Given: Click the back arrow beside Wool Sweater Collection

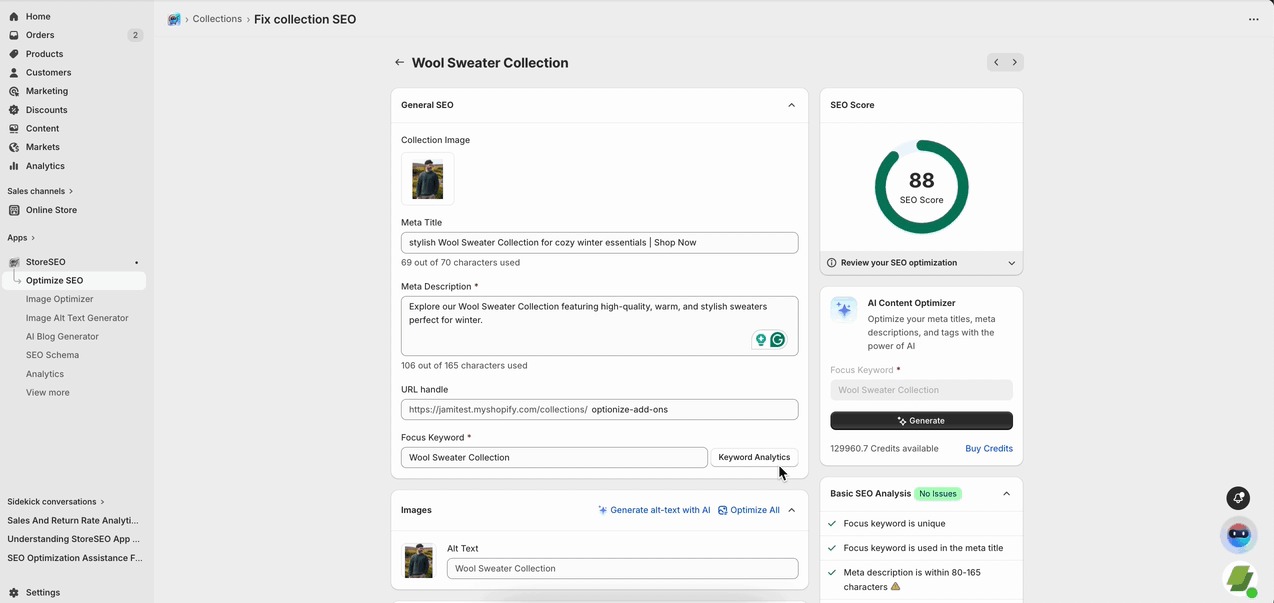Looking at the screenshot, I should 399,62.
